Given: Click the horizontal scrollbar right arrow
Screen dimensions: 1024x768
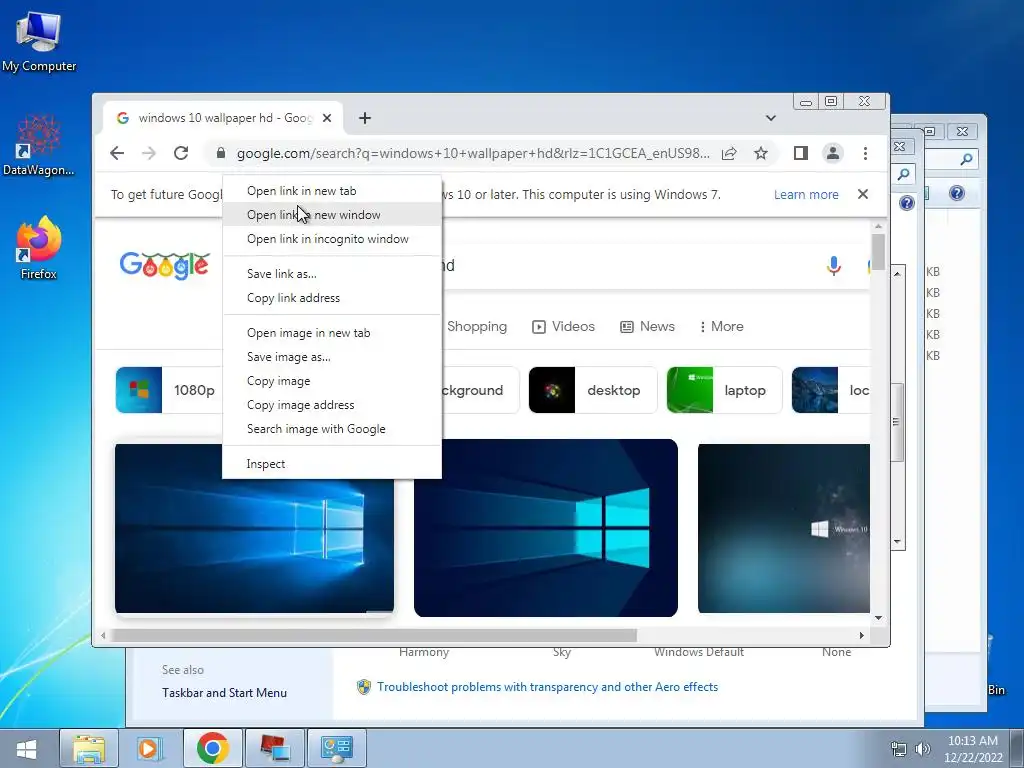Looking at the screenshot, I should [x=862, y=635].
